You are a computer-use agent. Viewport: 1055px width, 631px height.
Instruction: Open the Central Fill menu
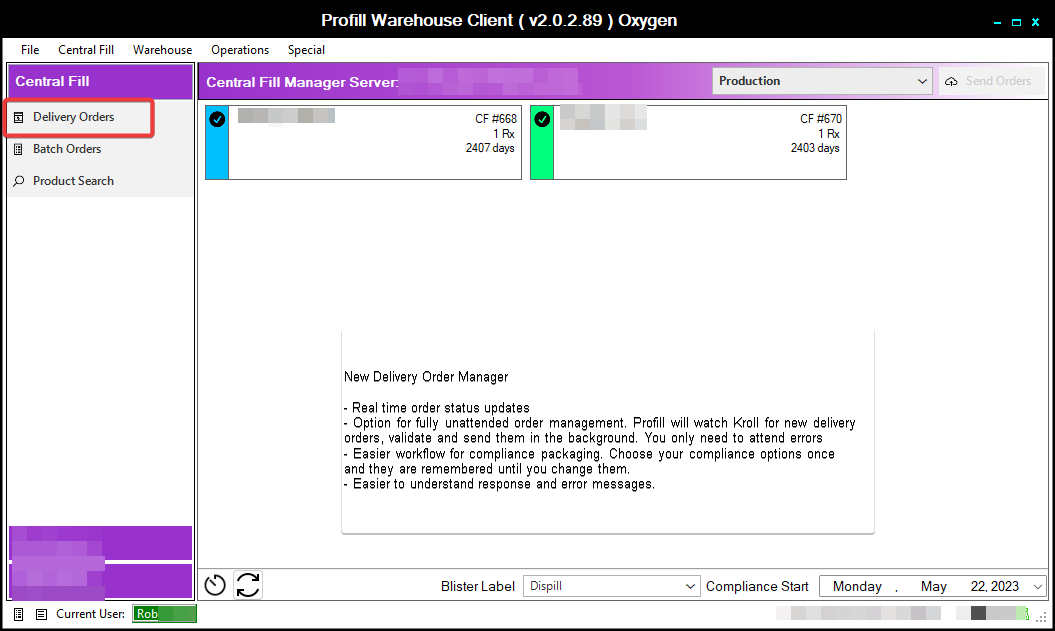pyautogui.click(x=86, y=50)
